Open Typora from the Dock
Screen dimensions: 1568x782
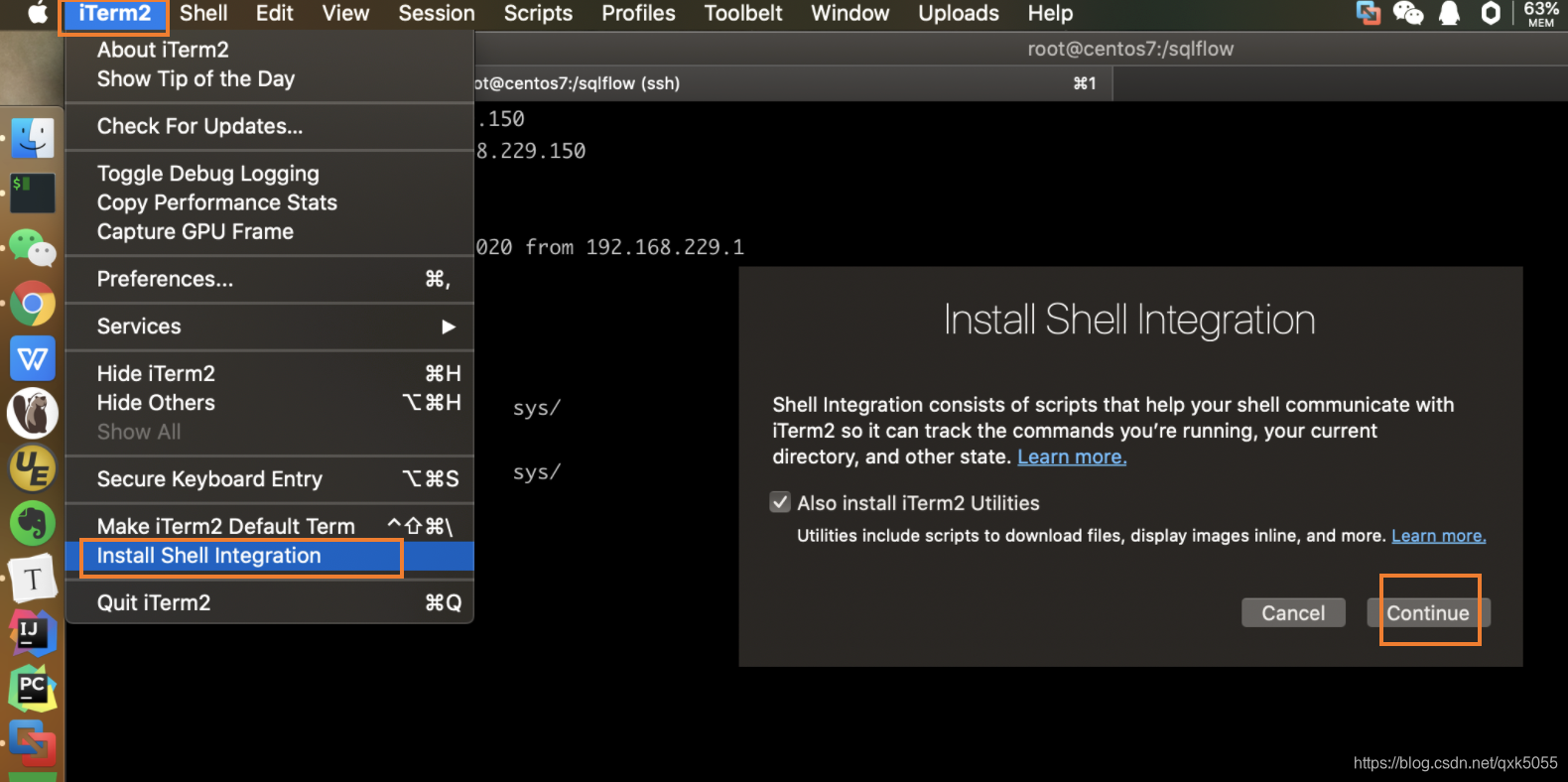click(x=33, y=579)
